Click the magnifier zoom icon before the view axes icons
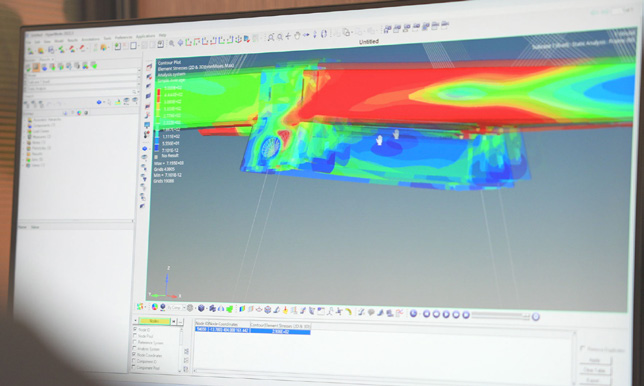The image size is (644, 386). [x=171, y=43]
